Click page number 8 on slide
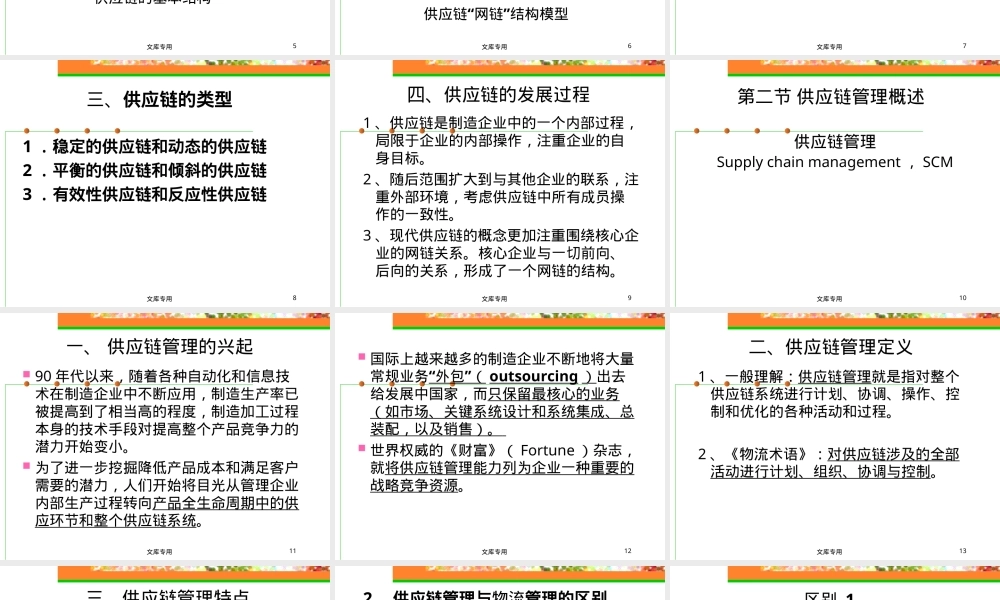This screenshot has height=600, width=1000. (294, 298)
